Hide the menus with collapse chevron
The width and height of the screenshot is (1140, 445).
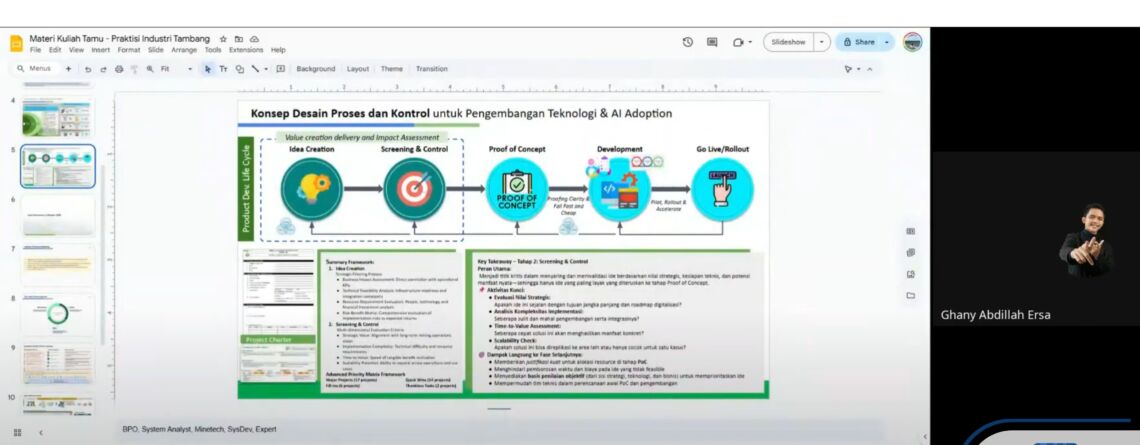(869, 69)
